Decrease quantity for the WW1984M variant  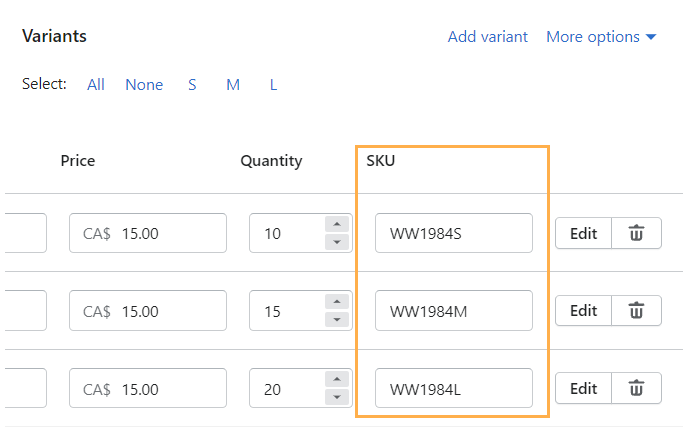coord(337,320)
